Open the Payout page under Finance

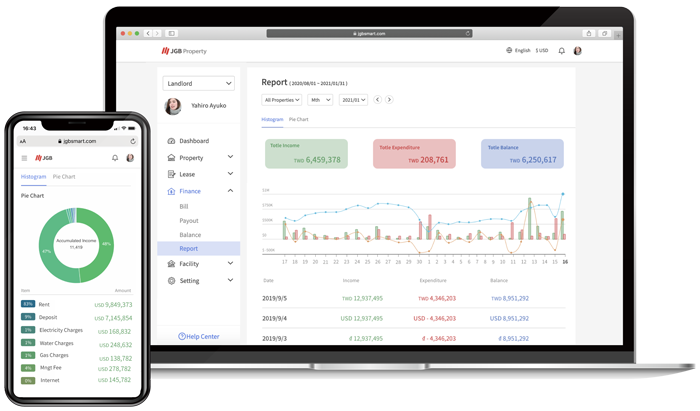(x=189, y=220)
